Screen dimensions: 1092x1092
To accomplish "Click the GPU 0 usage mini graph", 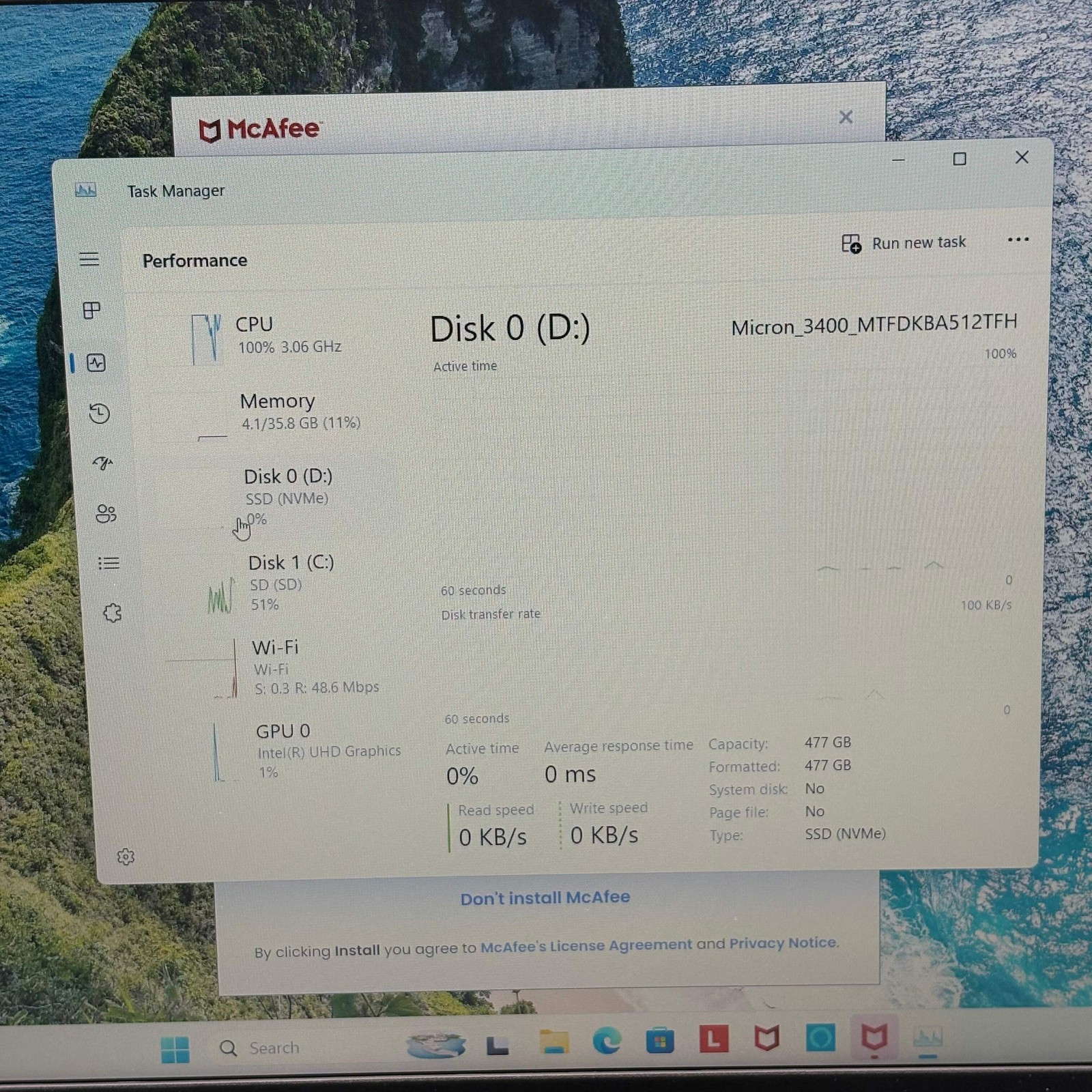I will [x=217, y=752].
